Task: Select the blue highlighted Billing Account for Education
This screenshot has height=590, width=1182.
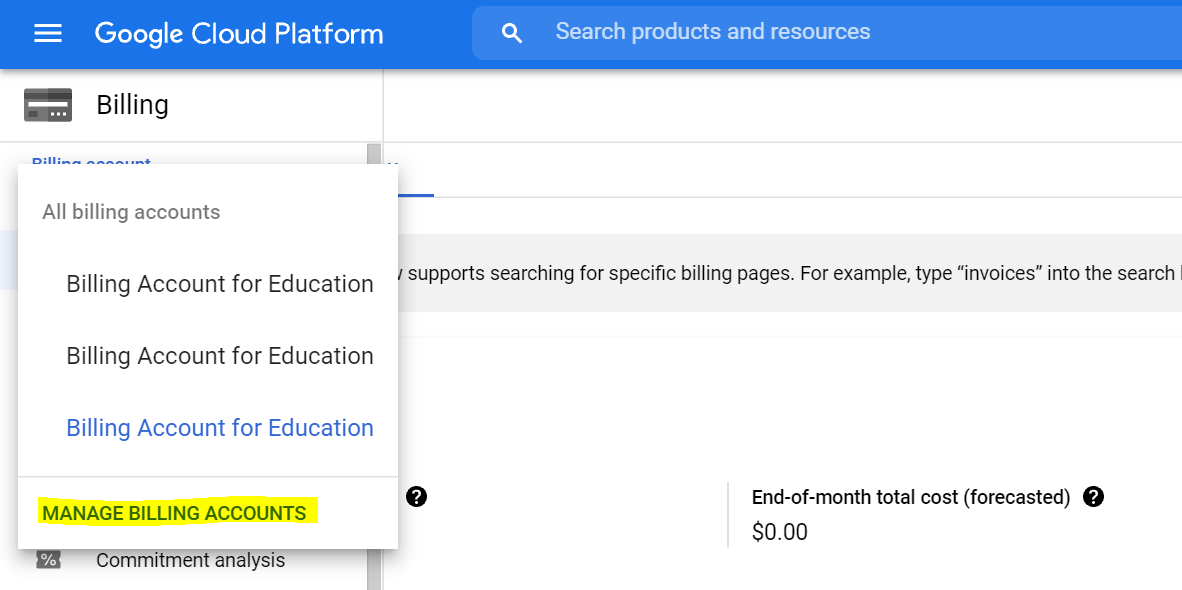Action: click(219, 427)
